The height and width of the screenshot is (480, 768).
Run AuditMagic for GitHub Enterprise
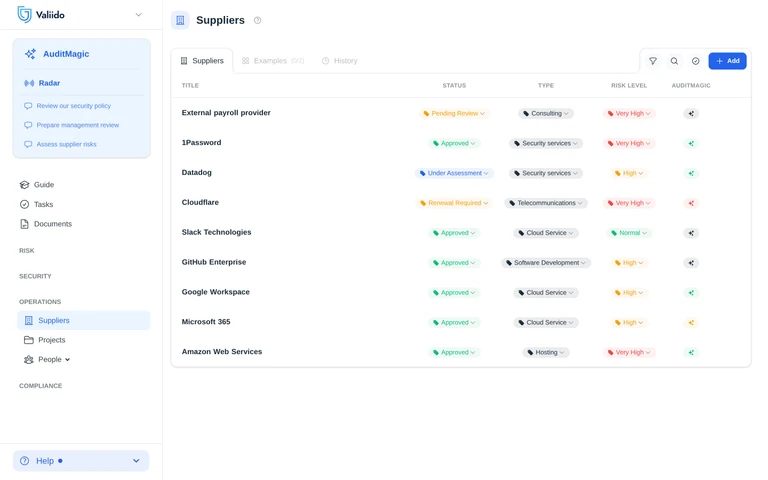(691, 263)
